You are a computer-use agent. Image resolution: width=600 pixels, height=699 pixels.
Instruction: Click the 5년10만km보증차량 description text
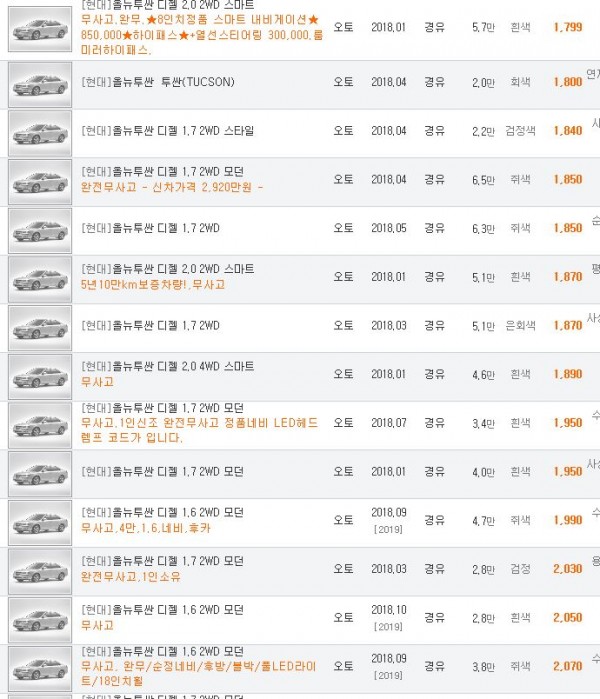point(153,284)
